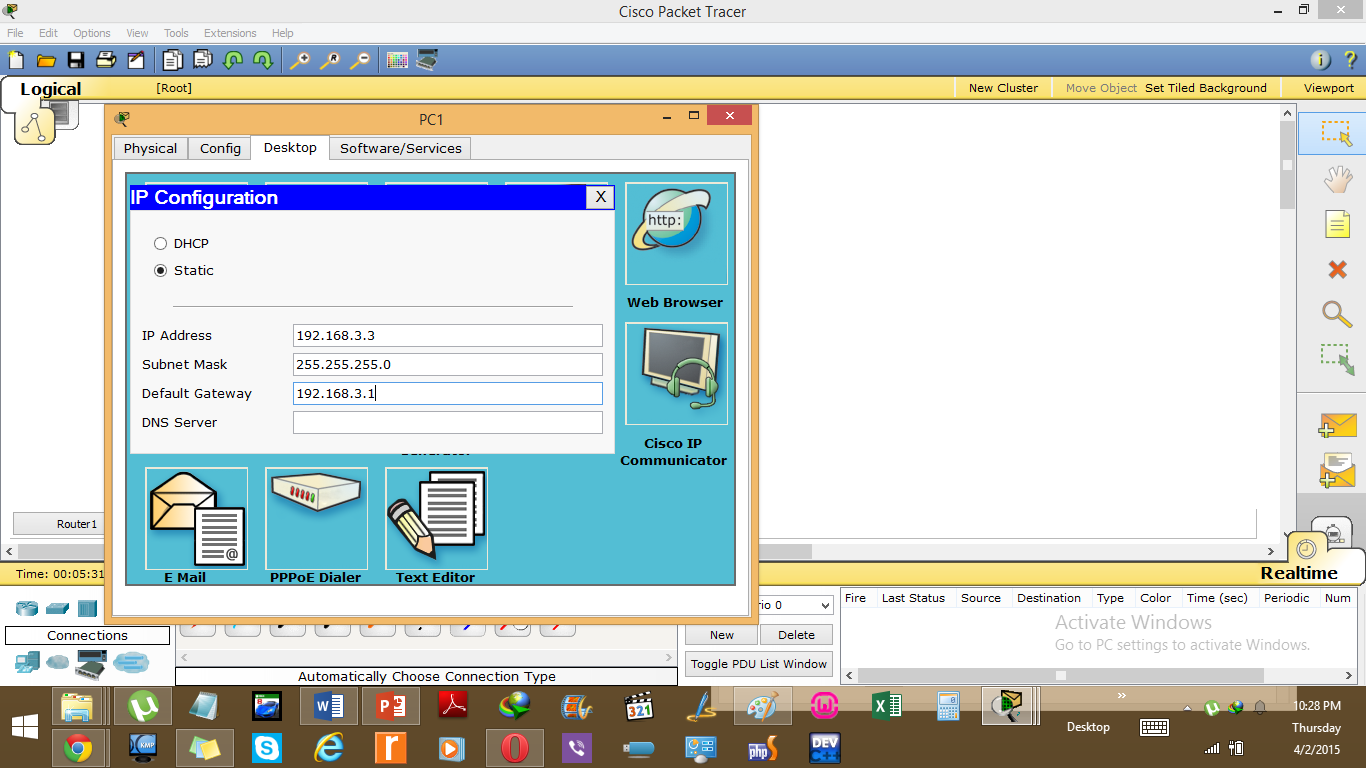Choose the Select tool in right panel
The height and width of the screenshot is (768, 1366).
(x=1336, y=134)
